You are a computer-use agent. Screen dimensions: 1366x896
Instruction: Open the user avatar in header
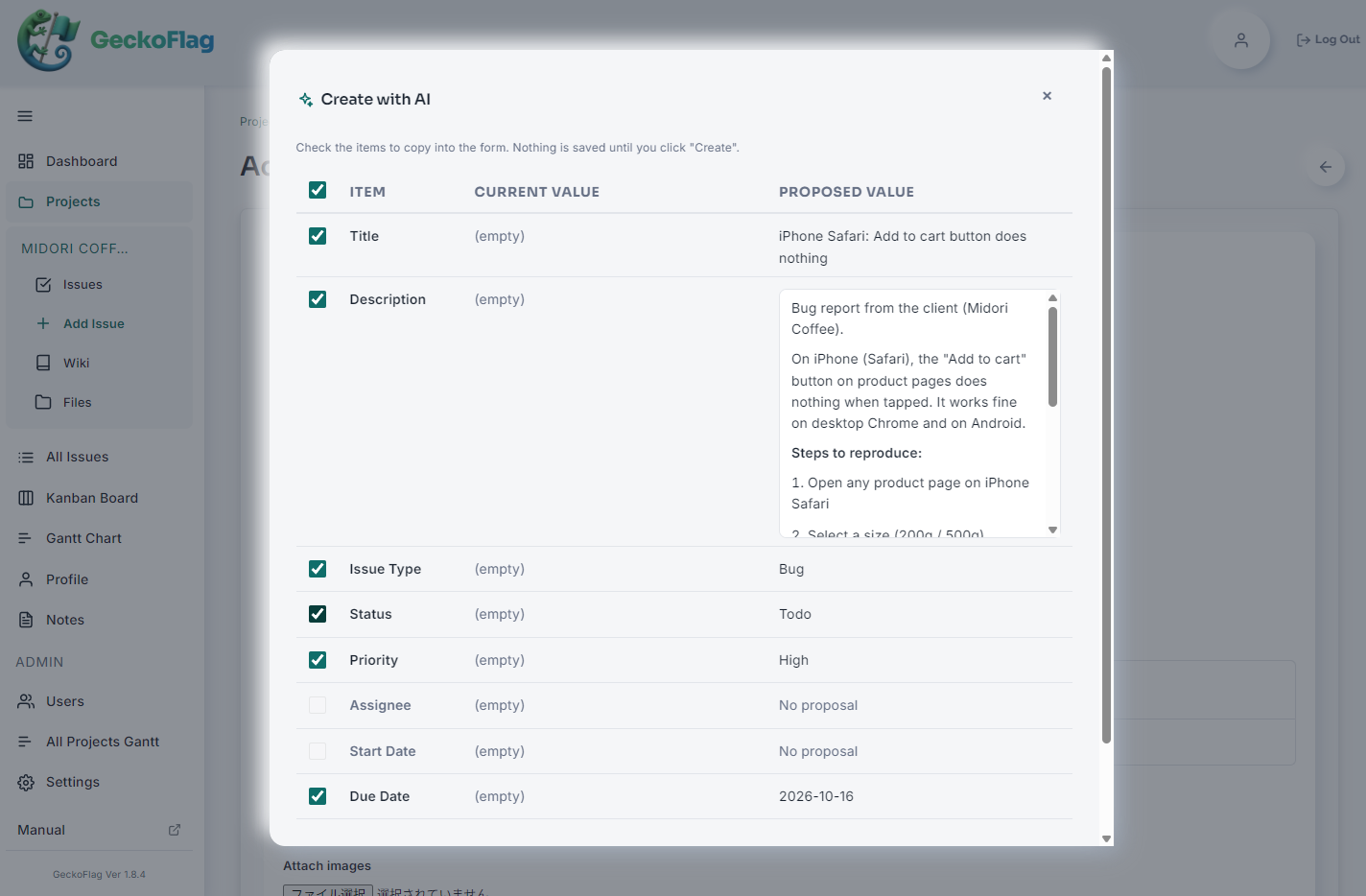[1241, 40]
